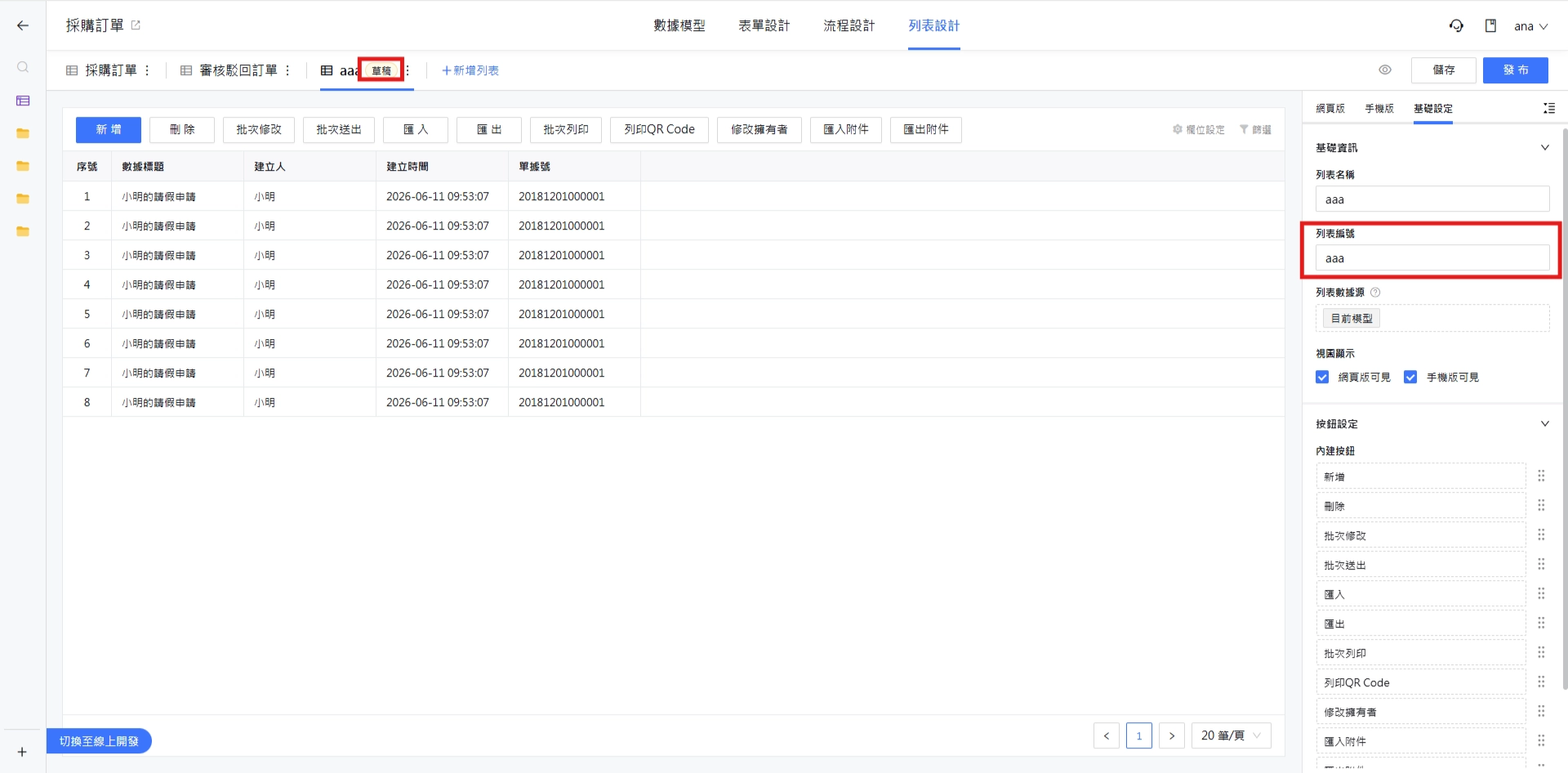Toggle 手機版可見 checkbox
The image size is (1568, 773).
(x=1410, y=377)
